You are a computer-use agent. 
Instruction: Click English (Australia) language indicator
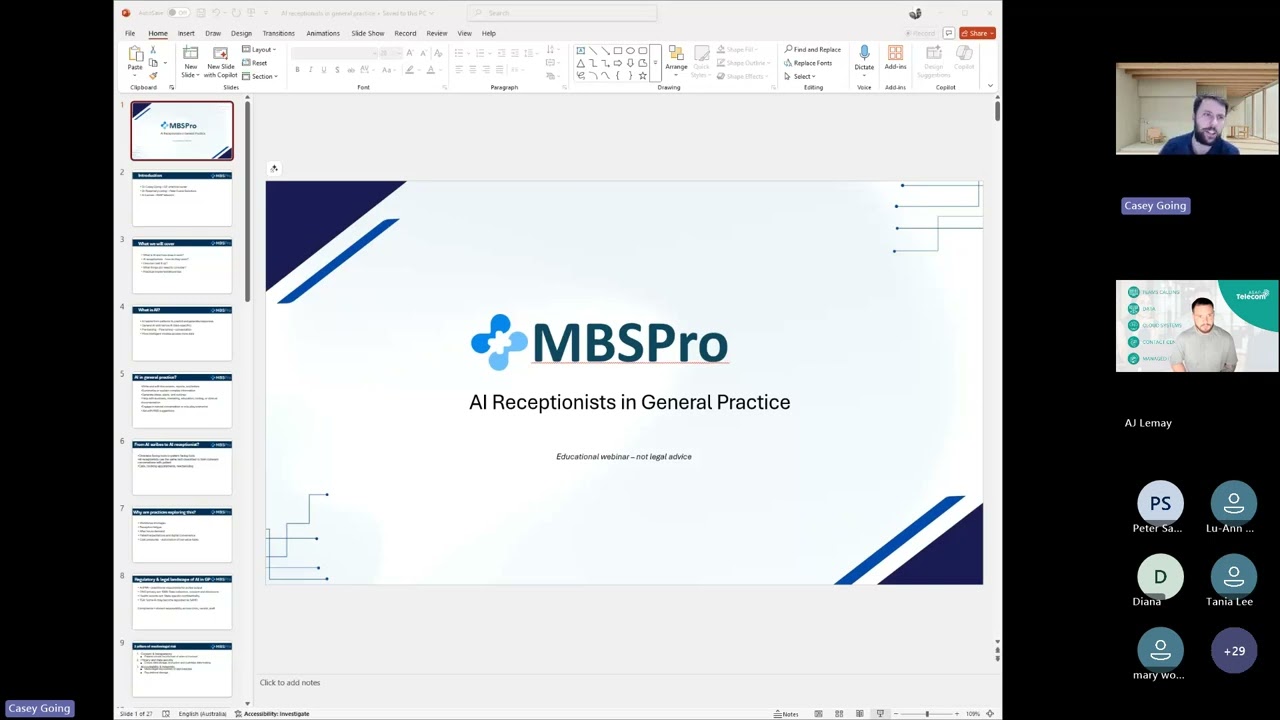[x=202, y=714]
